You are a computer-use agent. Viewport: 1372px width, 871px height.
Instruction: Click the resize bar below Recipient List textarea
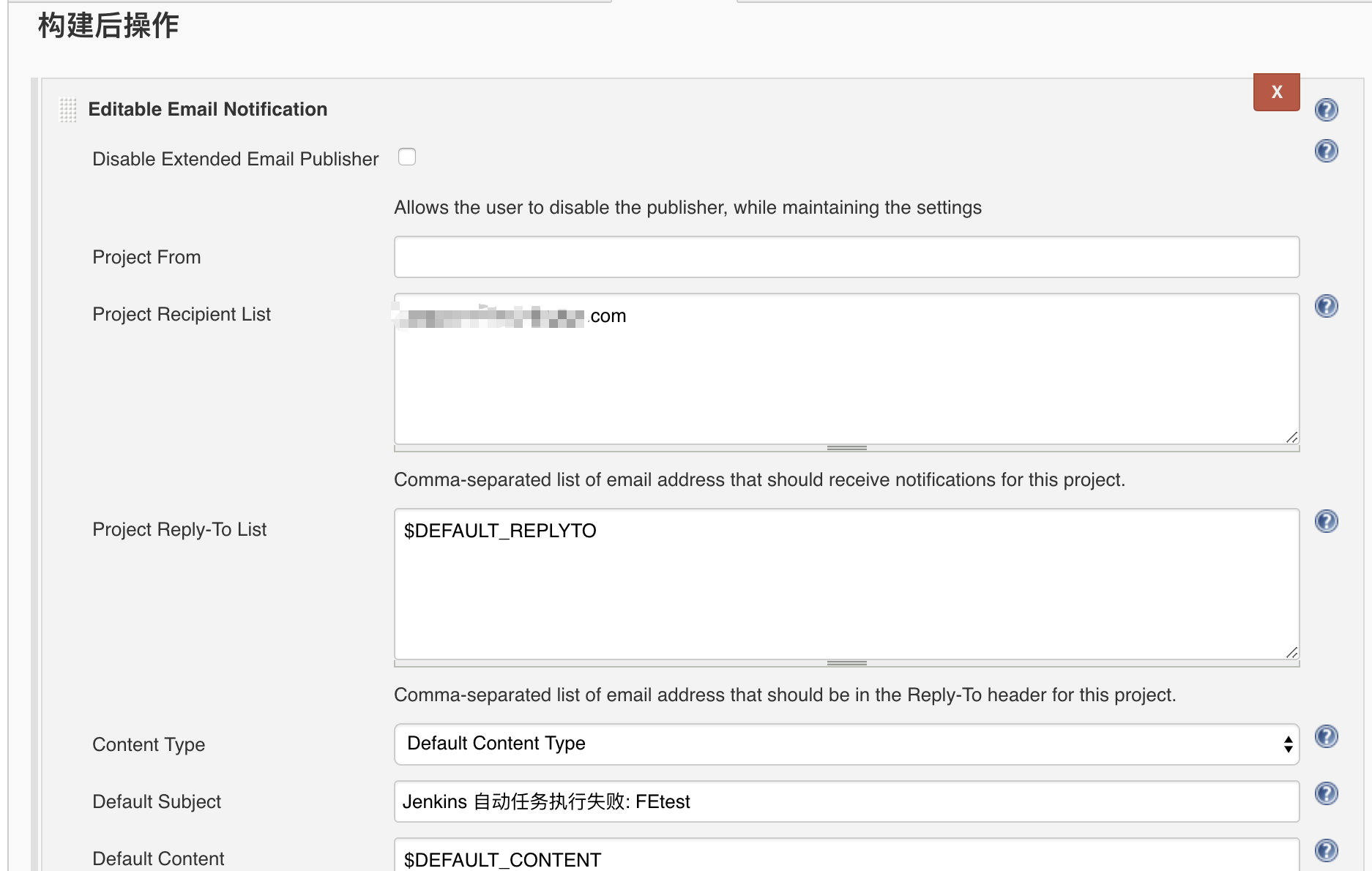coord(846,448)
